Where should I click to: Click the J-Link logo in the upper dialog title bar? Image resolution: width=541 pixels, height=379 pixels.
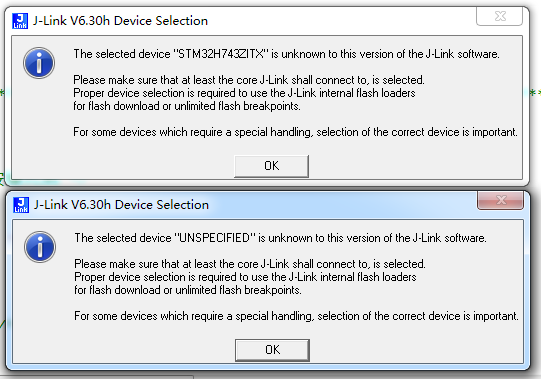pyautogui.click(x=20, y=21)
